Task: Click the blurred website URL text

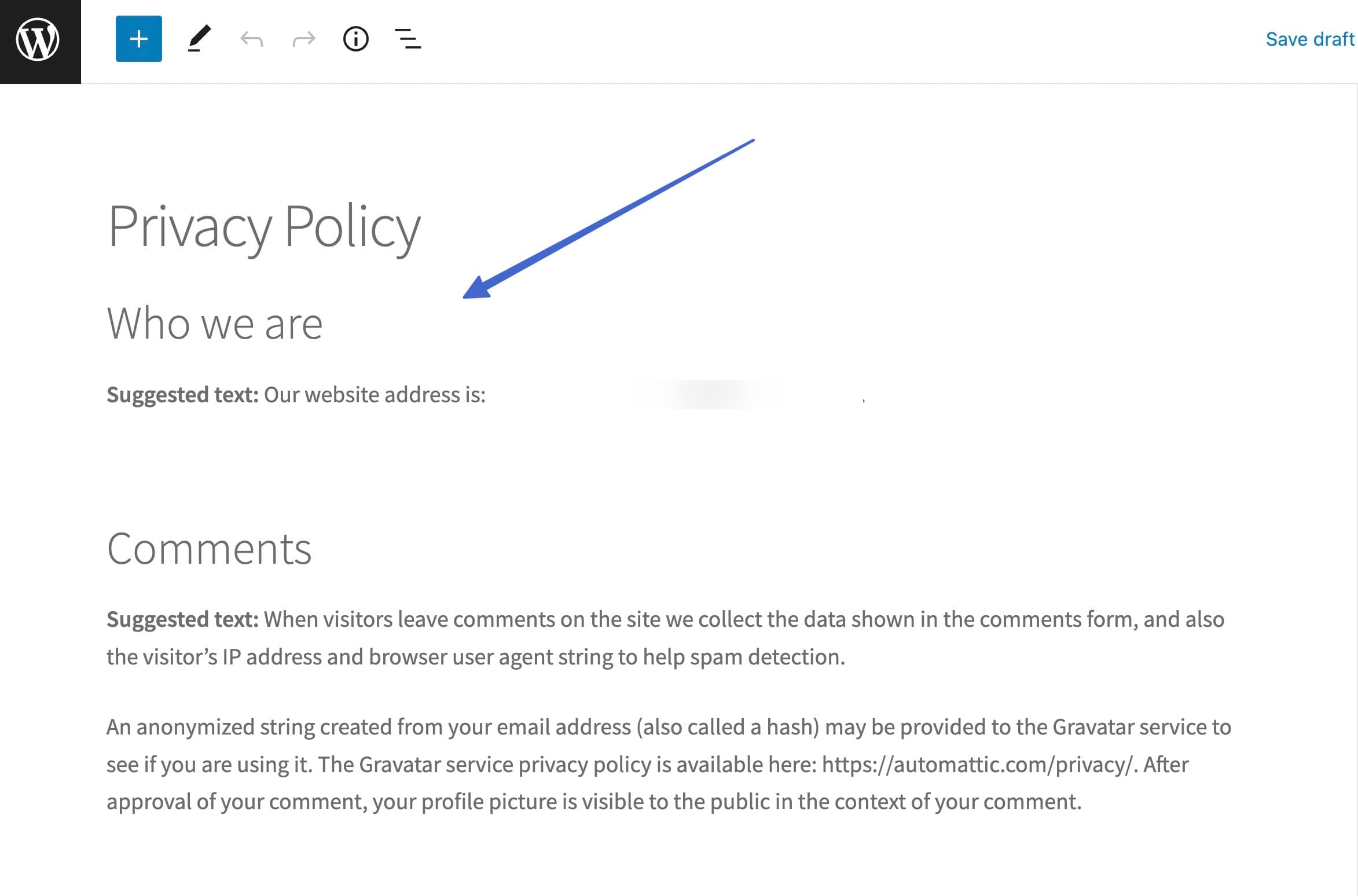Action: pyautogui.click(x=706, y=395)
